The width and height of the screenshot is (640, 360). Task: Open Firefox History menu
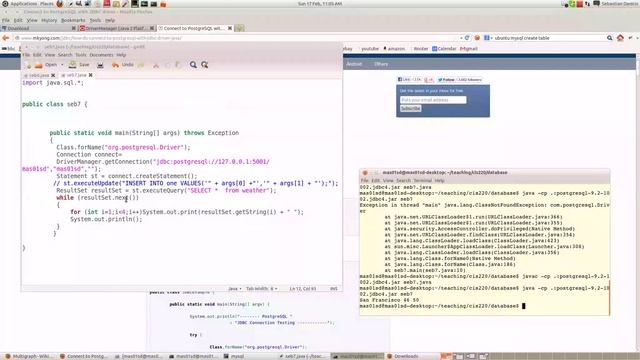(49, 20)
